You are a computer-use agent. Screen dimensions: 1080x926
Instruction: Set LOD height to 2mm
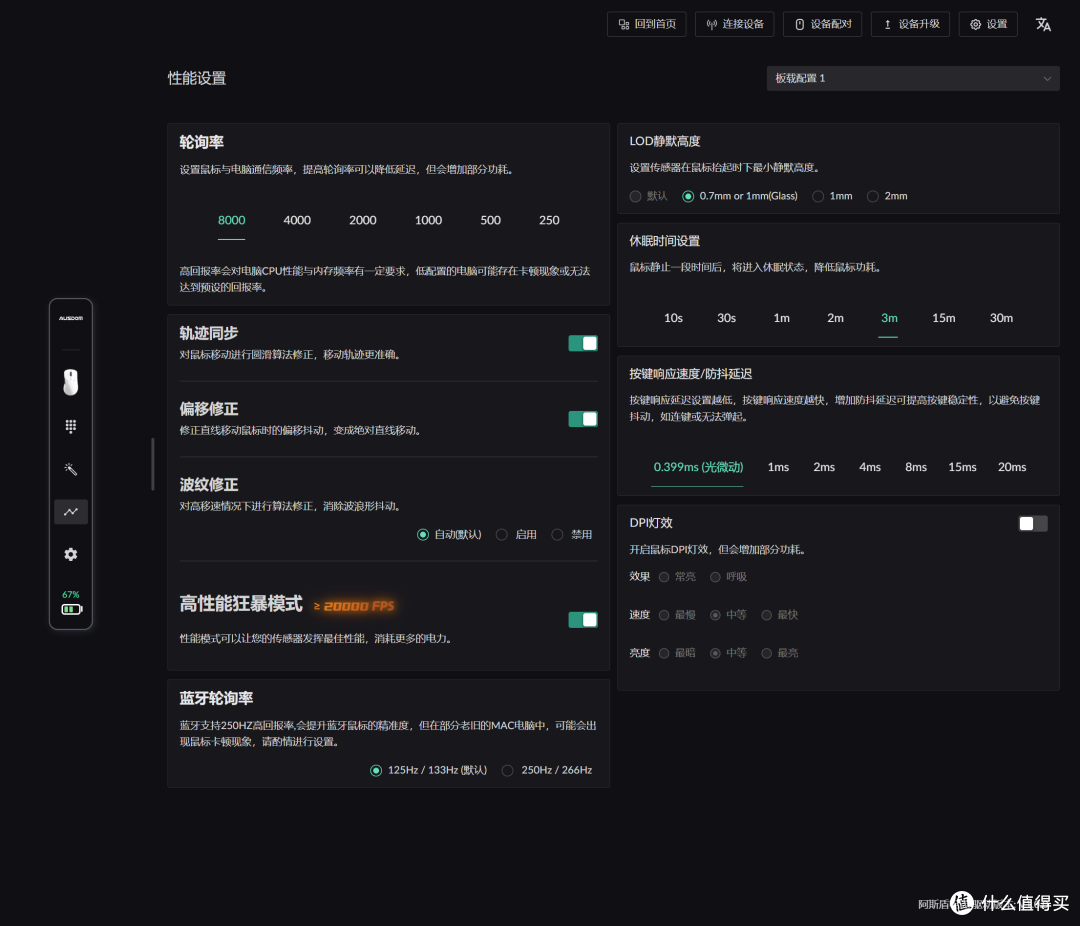pos(887,196)
